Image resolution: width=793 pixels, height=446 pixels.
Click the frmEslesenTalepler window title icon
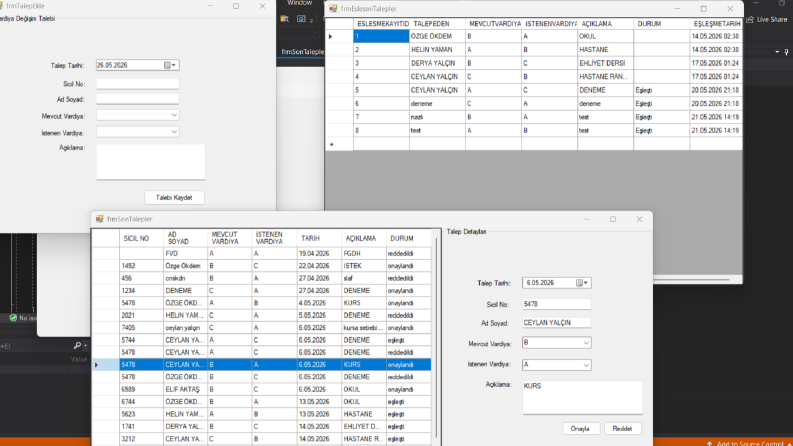pyautogui.click(x=333, y=9)
